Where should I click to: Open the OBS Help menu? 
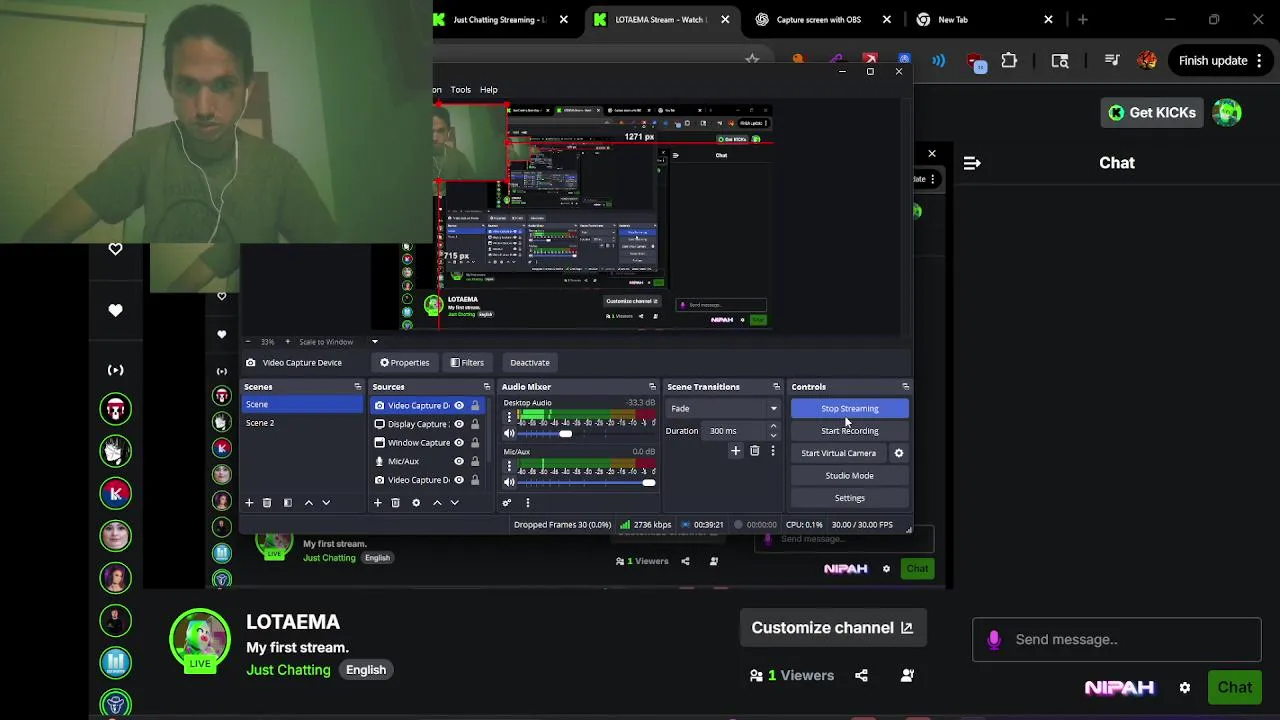click(x=488, y=90)
